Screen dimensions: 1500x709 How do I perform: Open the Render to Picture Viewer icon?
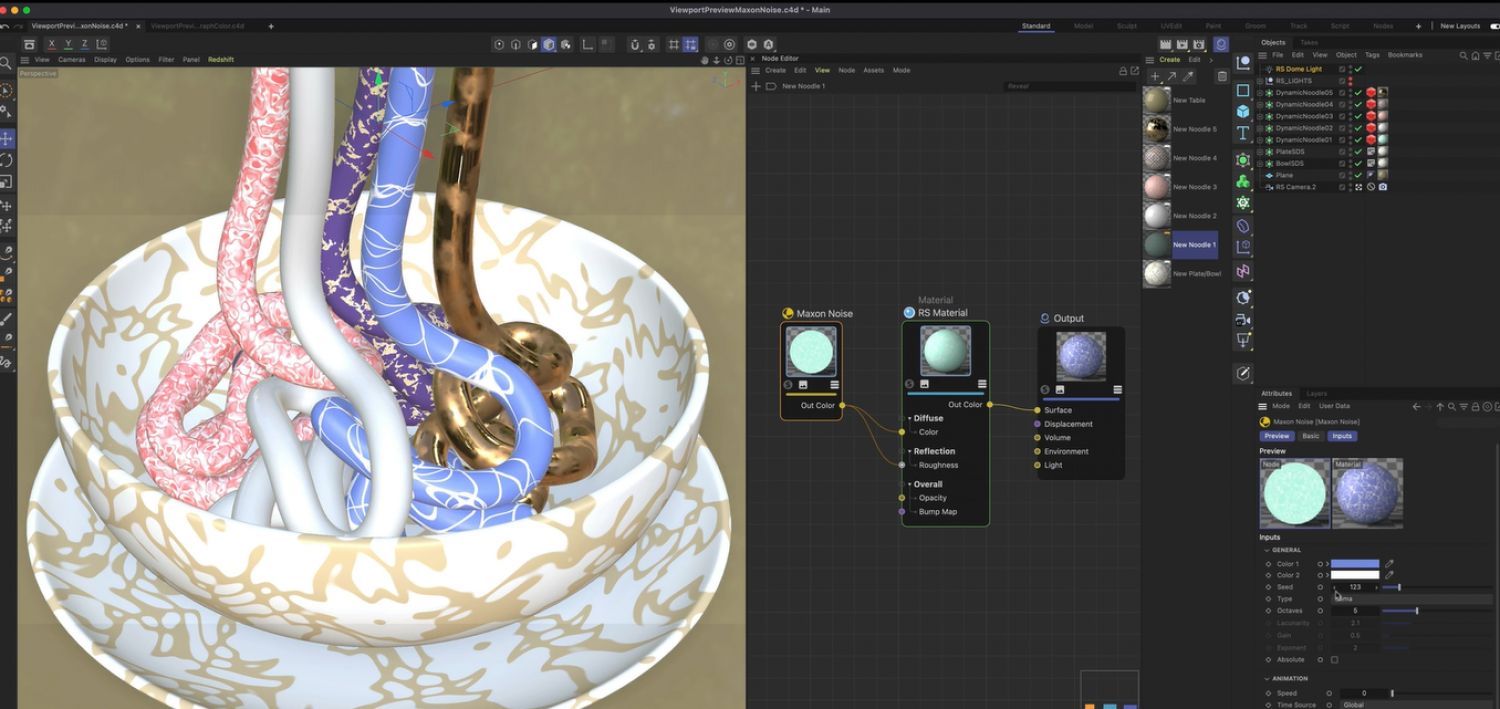(x=1182, y=44)
